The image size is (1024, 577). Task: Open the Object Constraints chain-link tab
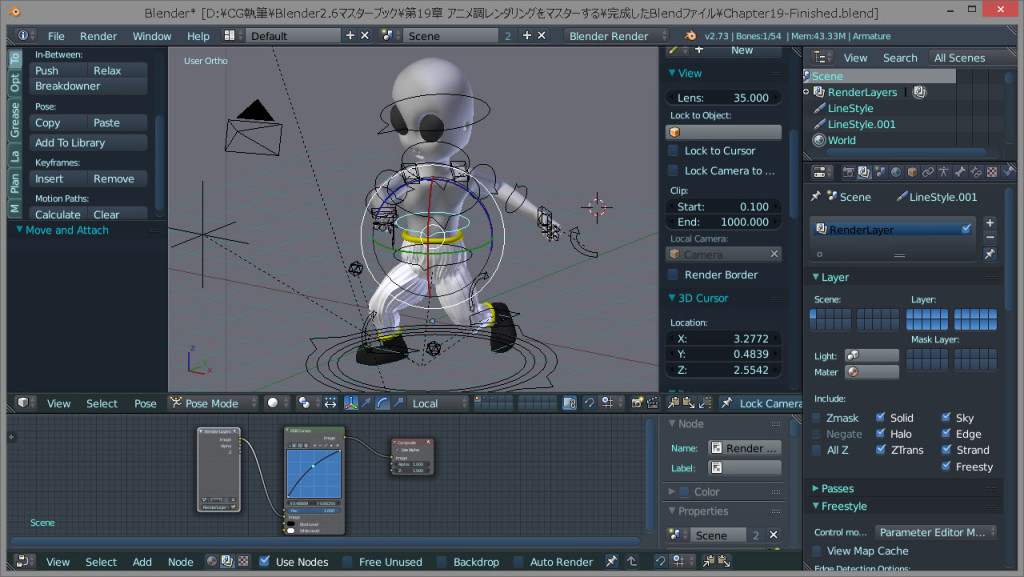pyautogui.click(x=927, y=171)
